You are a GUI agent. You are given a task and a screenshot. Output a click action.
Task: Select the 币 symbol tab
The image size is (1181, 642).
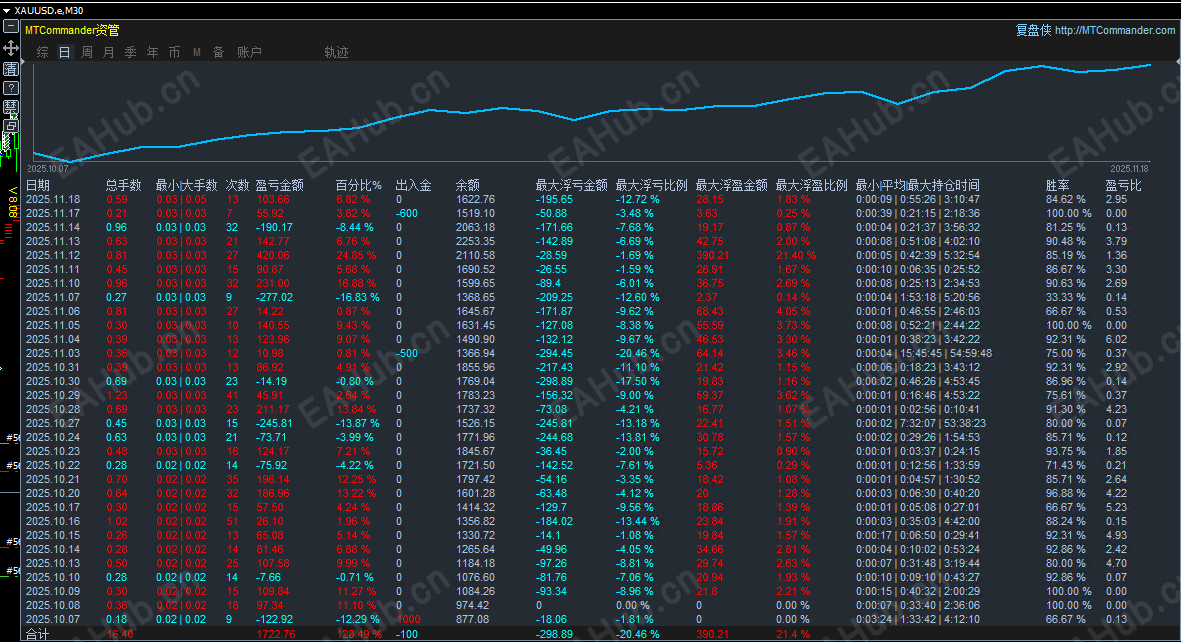point(174,52)
